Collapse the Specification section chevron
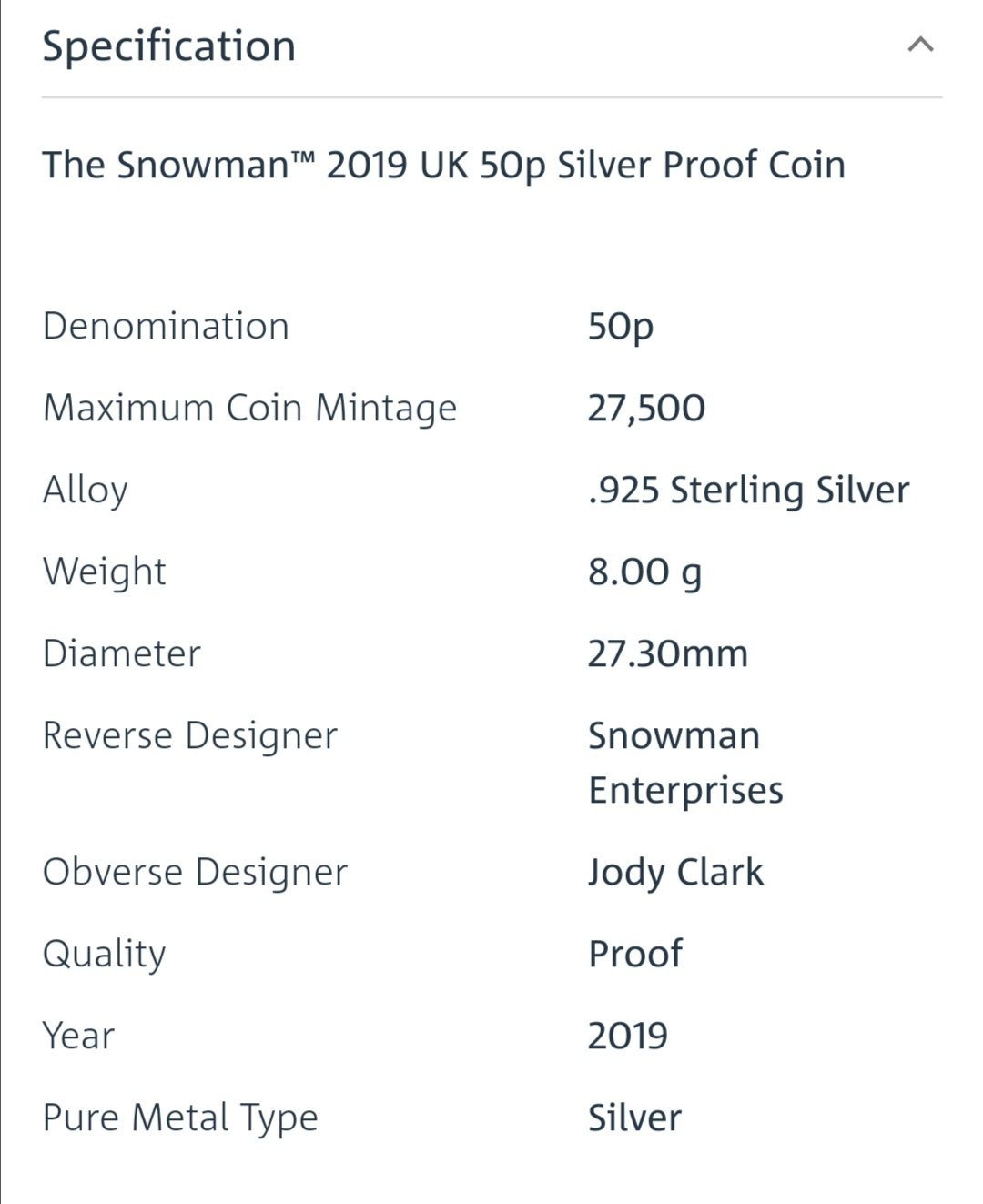983x1204 pixels. (x=920, y=45)
